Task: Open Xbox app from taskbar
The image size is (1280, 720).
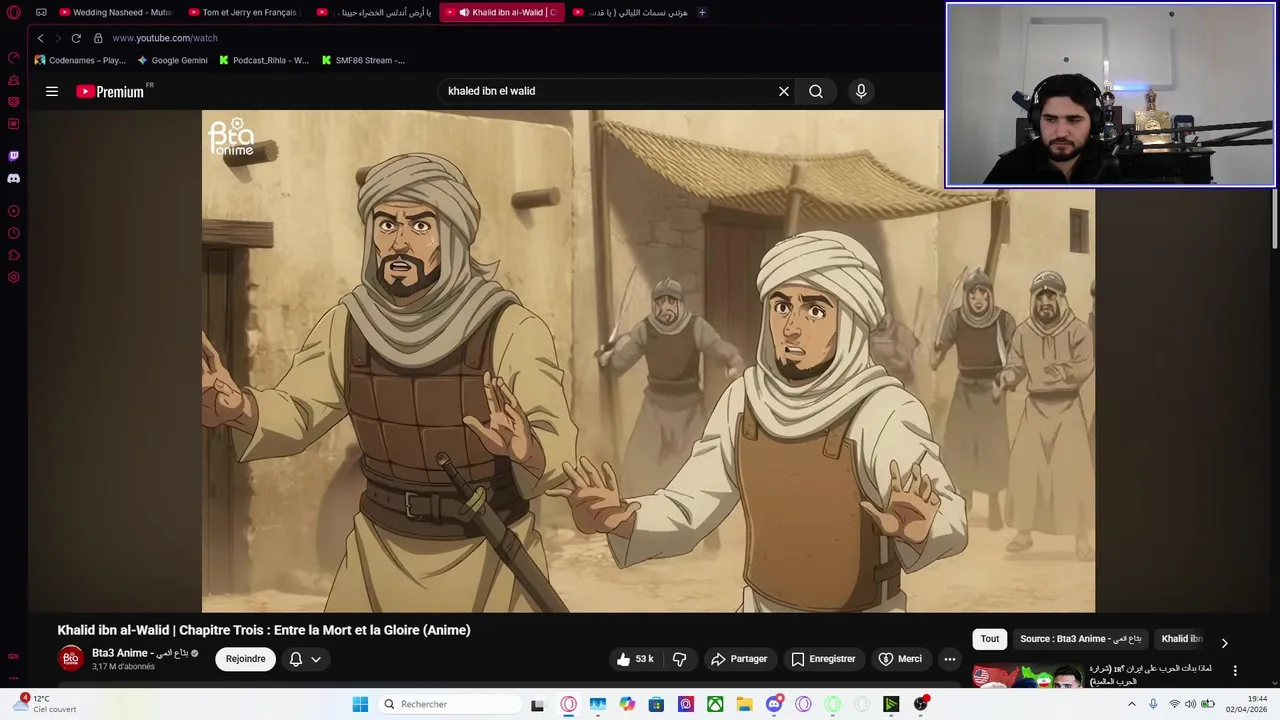Action: coord(715,704)
